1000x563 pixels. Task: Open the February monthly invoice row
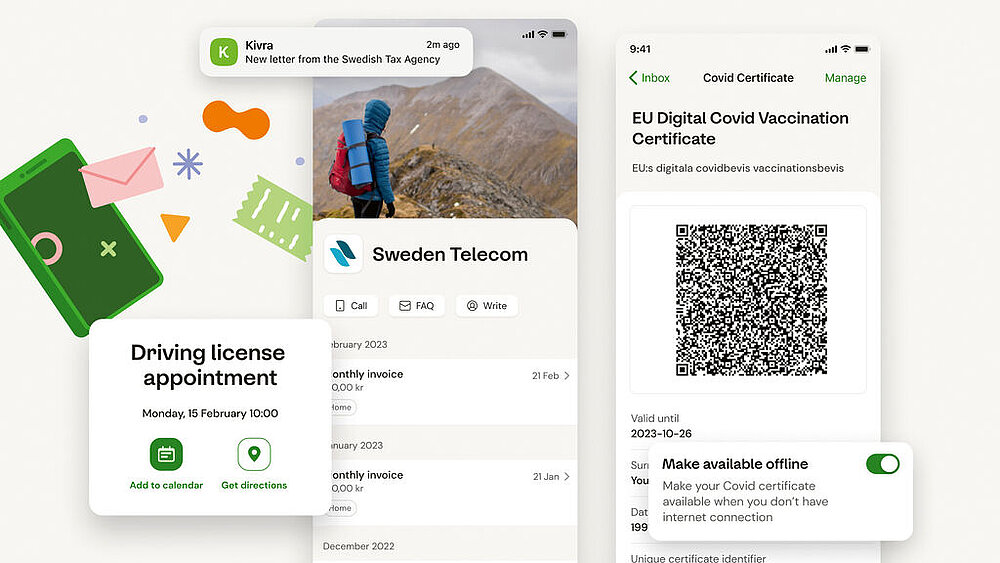(445, 391)
